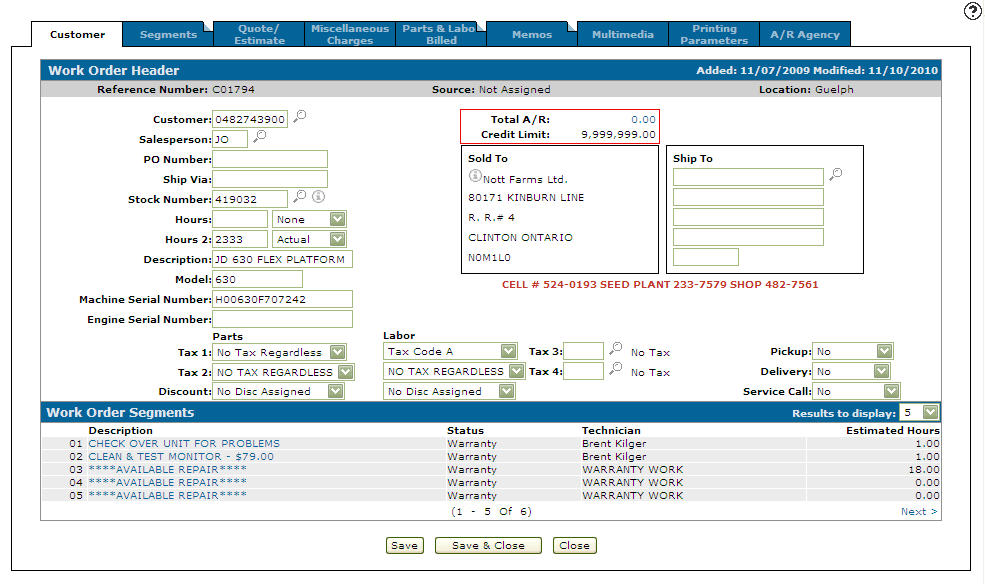This screenshot has height=584, width=985.
Task: Click the Stock Number info icon
Action: click(318, 197)
